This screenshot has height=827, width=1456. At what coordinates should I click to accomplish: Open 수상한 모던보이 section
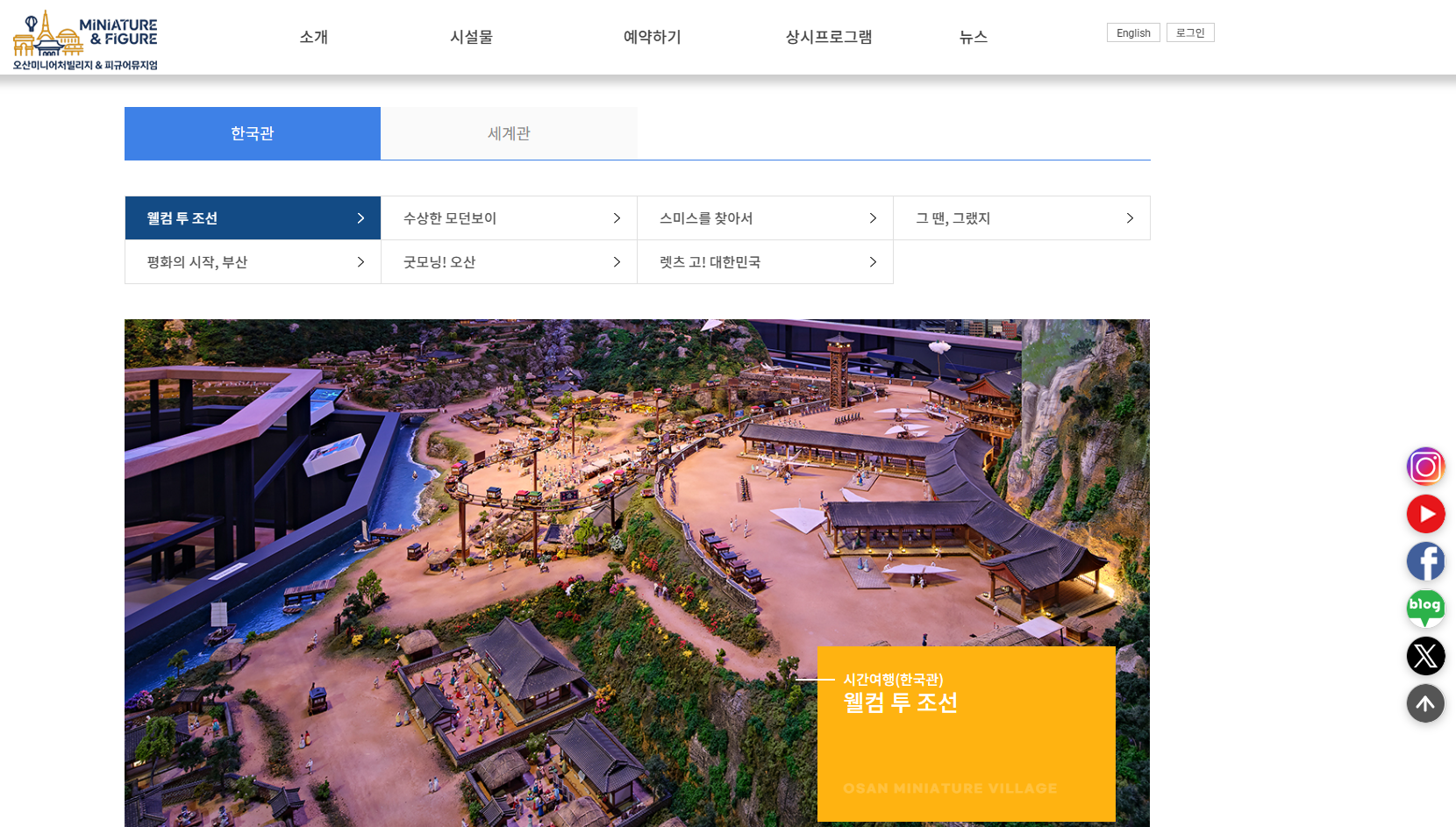(x=509, y=218)
